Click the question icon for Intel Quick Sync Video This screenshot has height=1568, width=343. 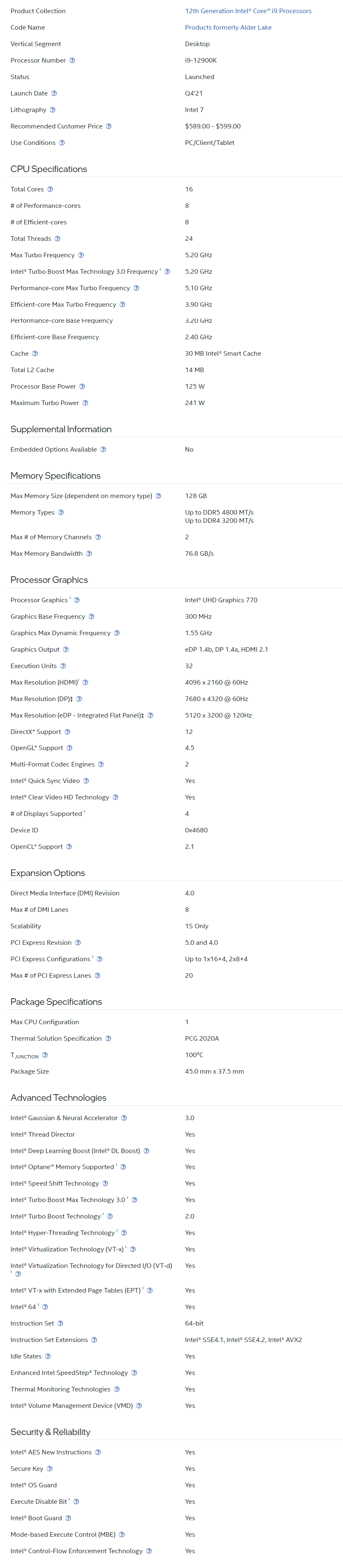pyautogui.click(x=86, y=781)
